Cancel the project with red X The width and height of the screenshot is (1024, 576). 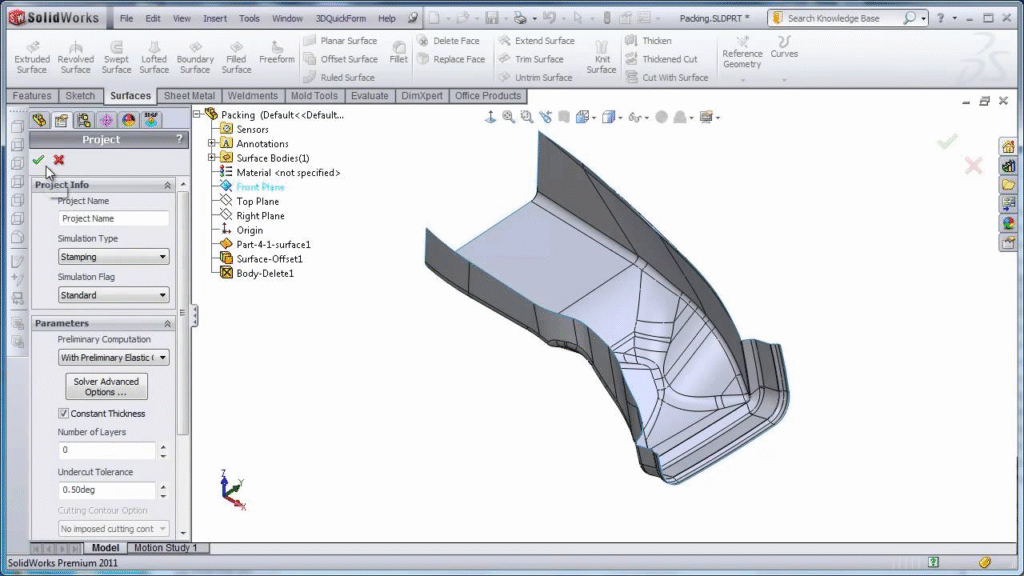(x=59, y=160)
